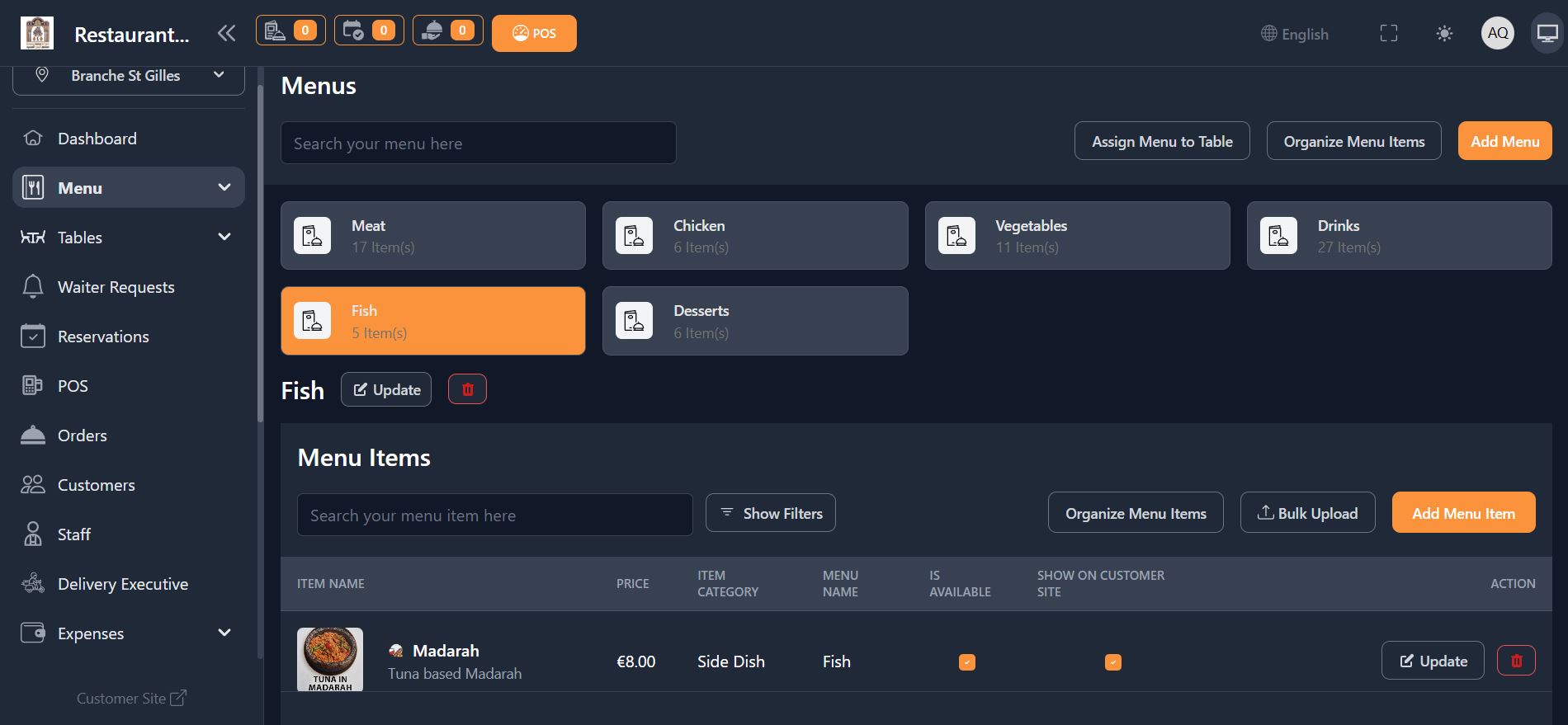Collapse the sidebar with double-chevron icon

[226, 33]
